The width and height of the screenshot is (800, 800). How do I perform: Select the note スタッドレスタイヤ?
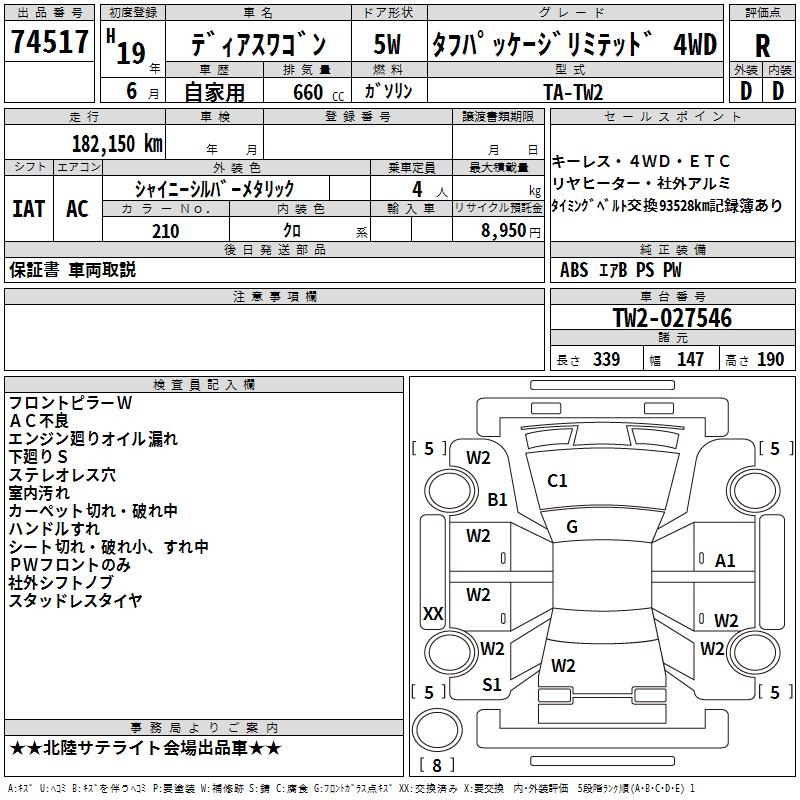click(76, 600)
